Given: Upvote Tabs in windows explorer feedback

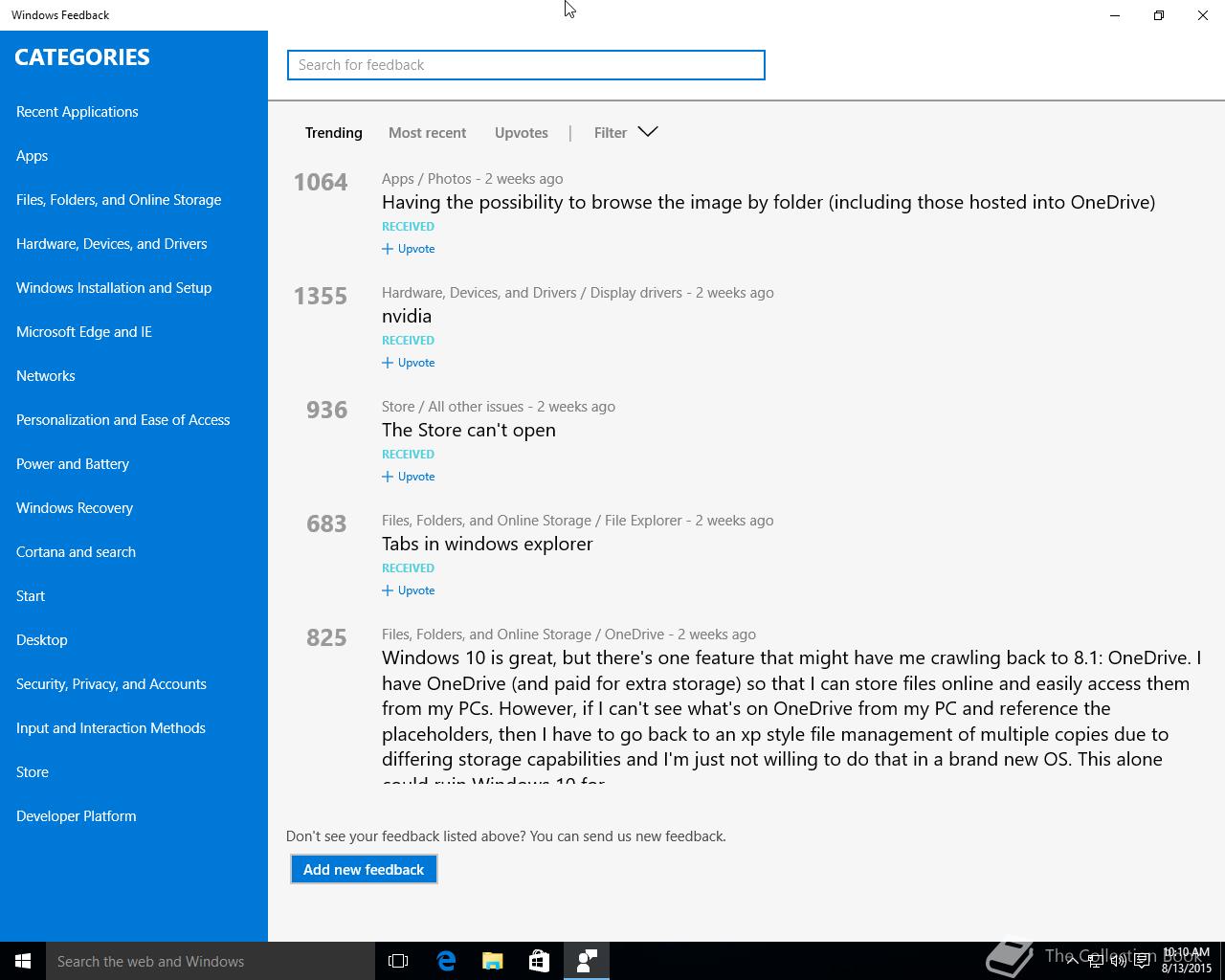Looking at the screenshot, I should (409, 590).
